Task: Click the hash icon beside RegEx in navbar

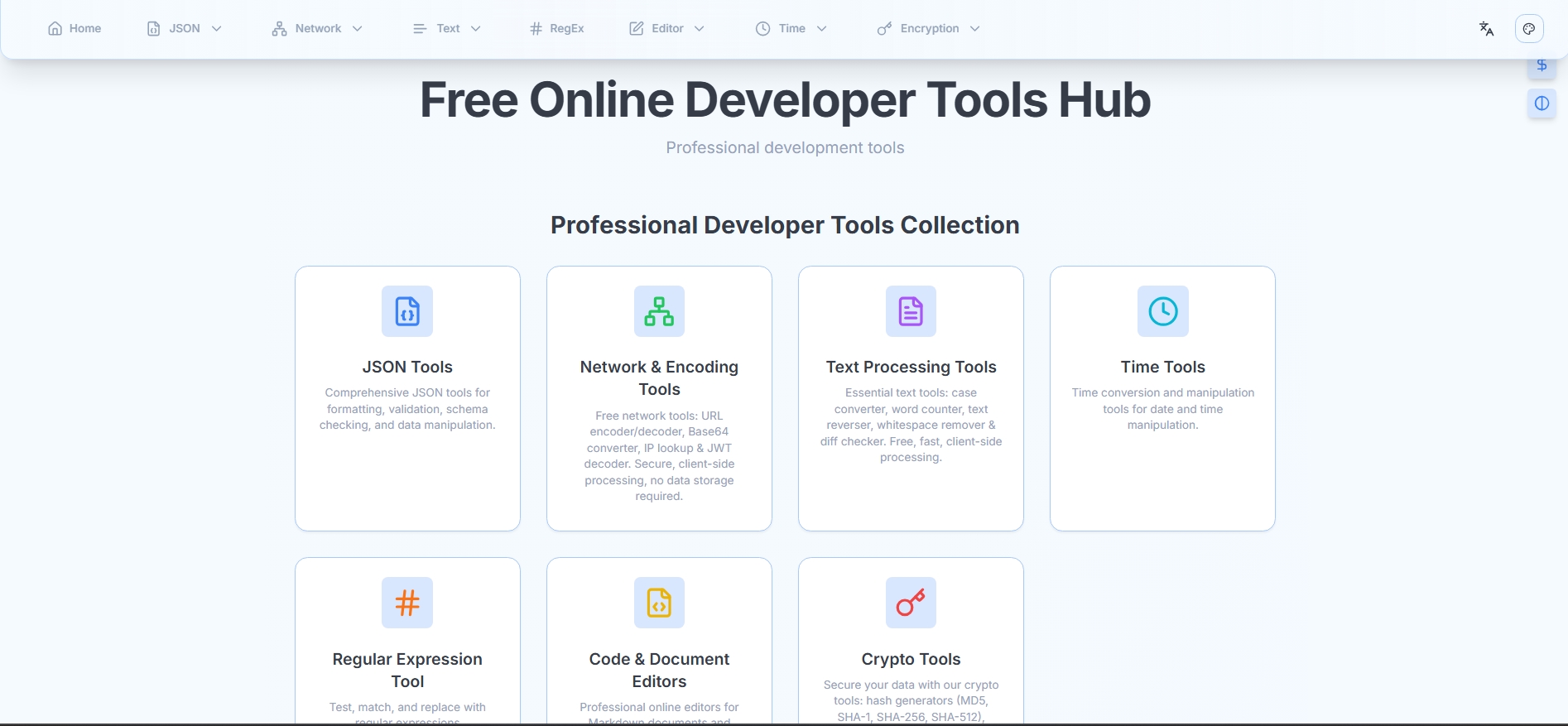Action: (536, 29)
